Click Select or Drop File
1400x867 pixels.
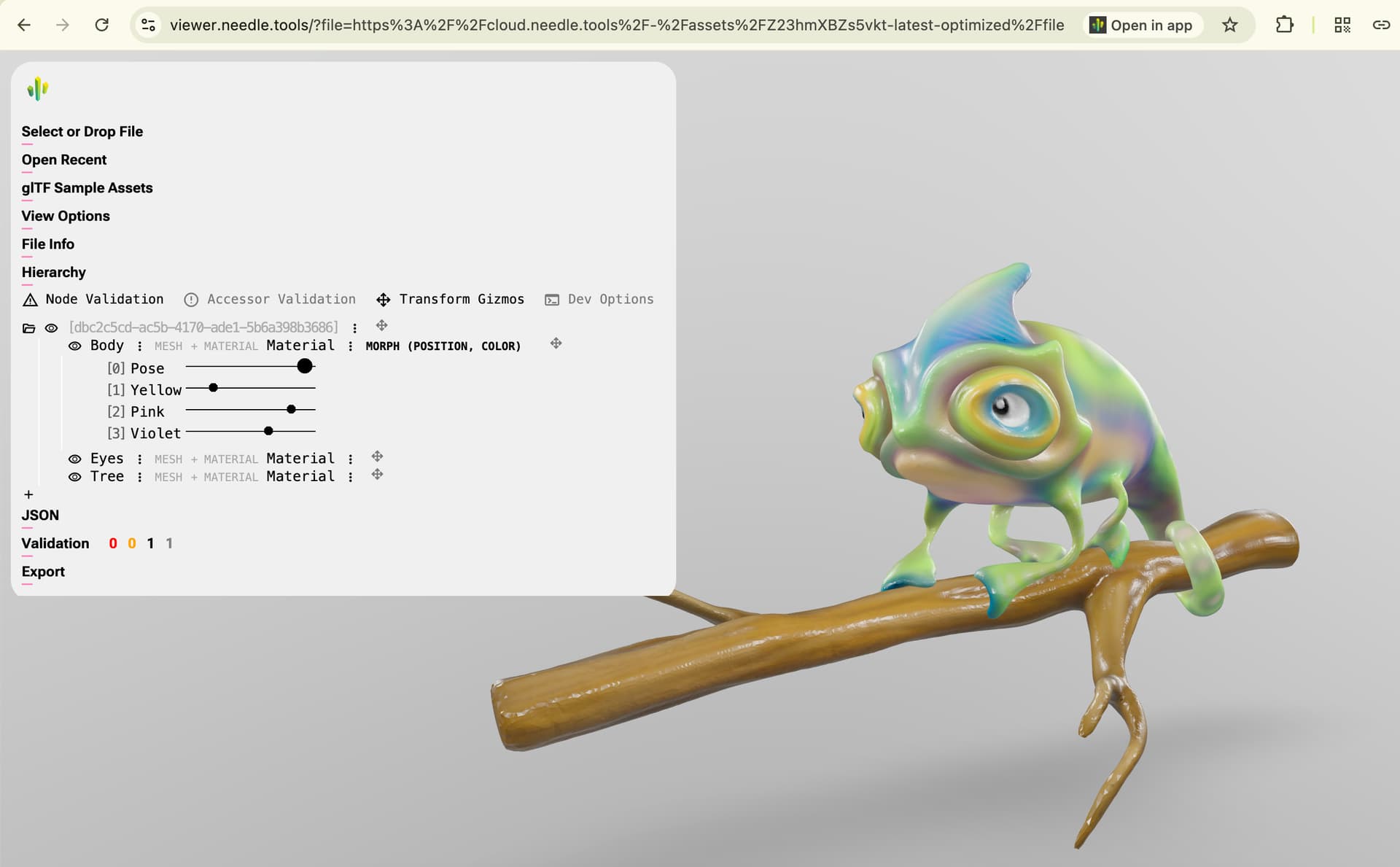click(x=82, y=132)
